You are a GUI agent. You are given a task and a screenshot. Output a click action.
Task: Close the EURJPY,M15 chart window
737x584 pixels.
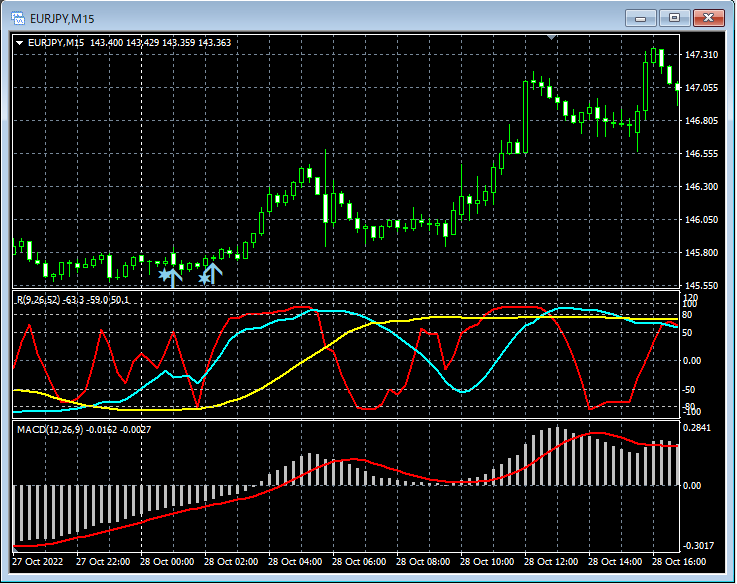[x=708, y=17]
